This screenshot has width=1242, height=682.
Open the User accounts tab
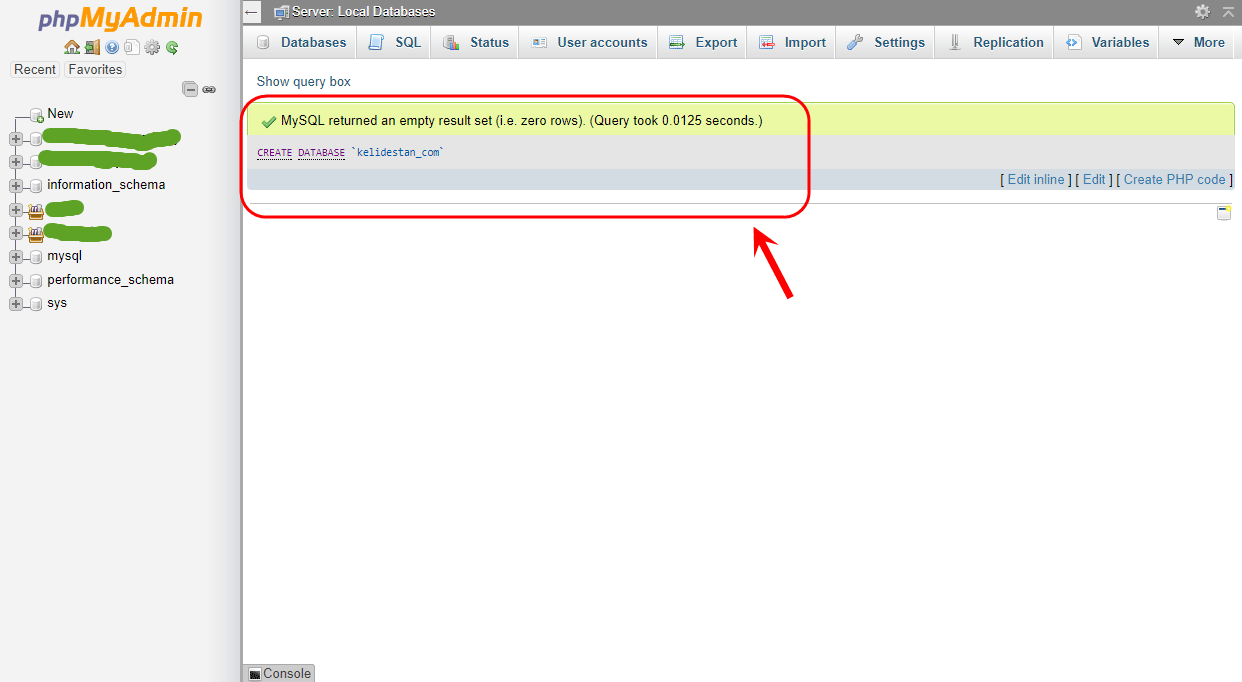click(589, 42)
